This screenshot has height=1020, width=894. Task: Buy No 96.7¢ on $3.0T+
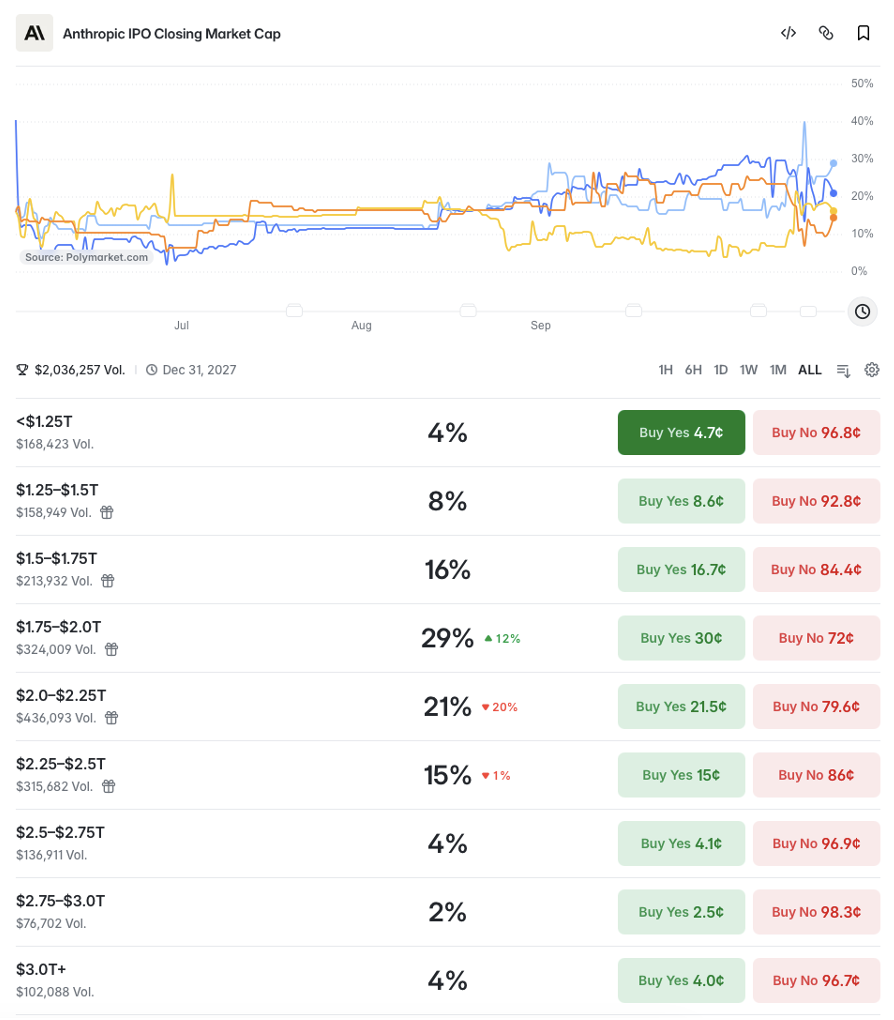coord(817,980)
